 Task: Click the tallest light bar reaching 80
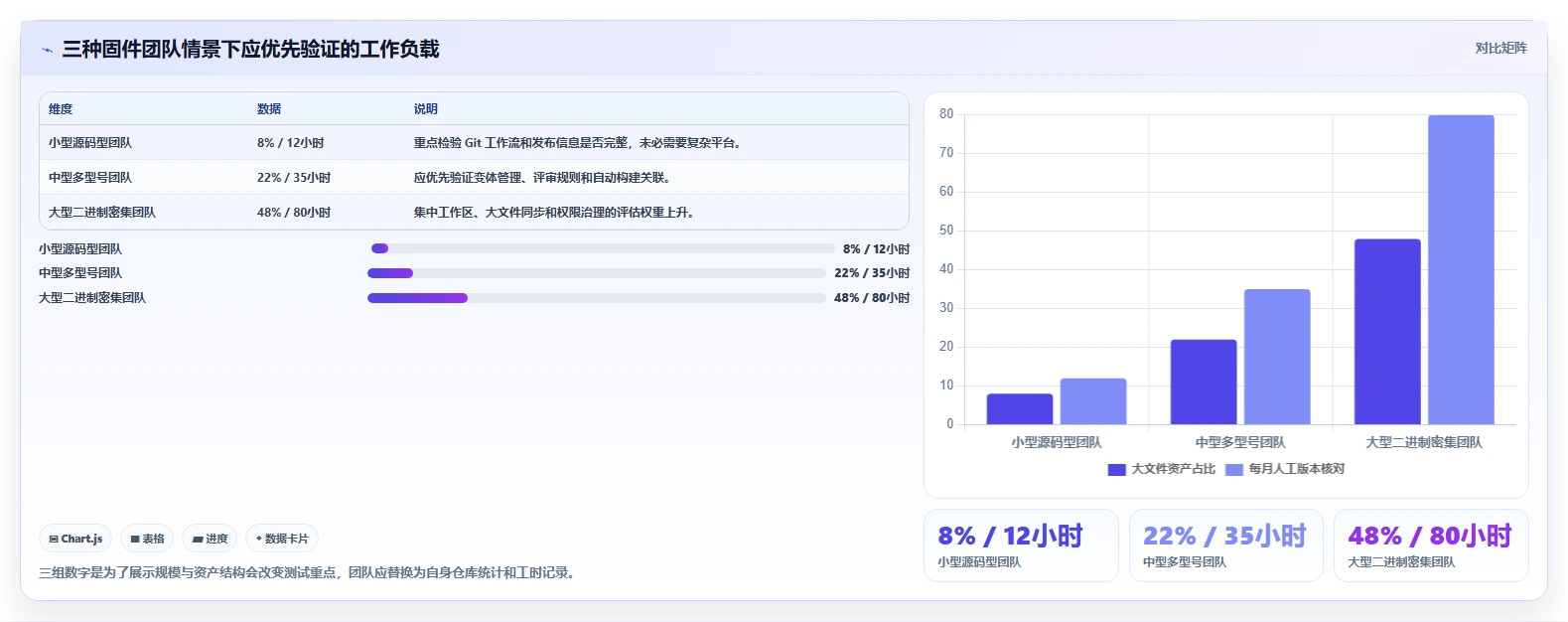pos(1461,269)
